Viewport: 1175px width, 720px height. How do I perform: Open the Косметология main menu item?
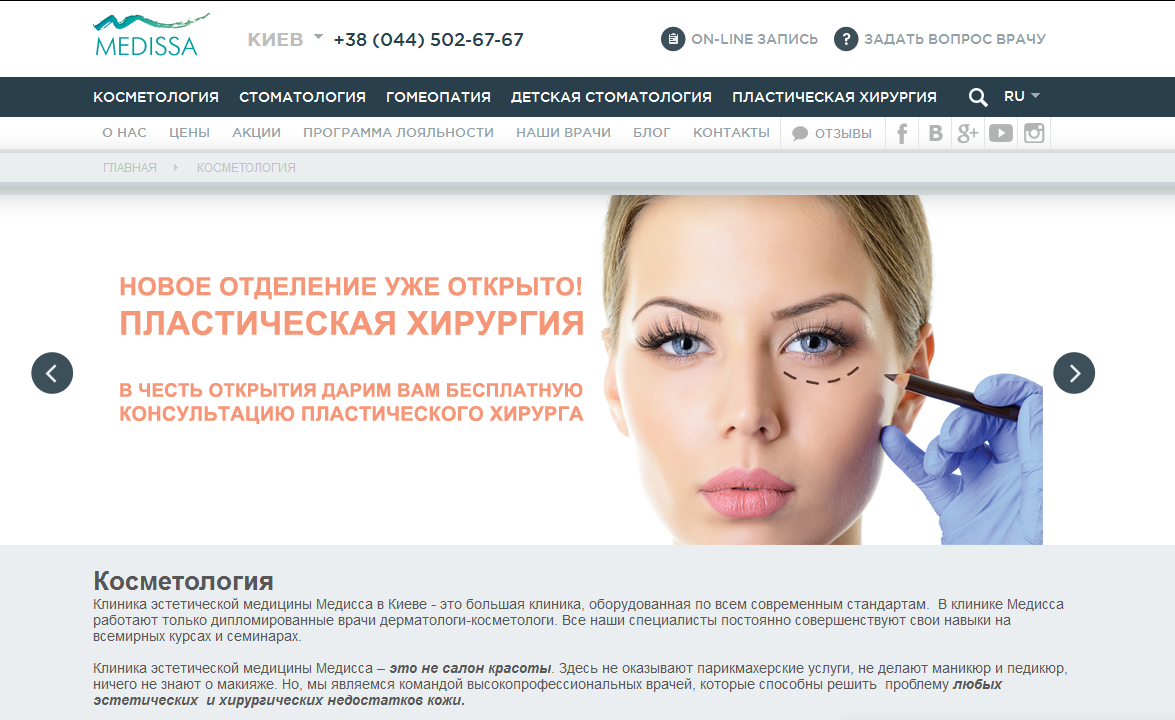click(156, 97)
